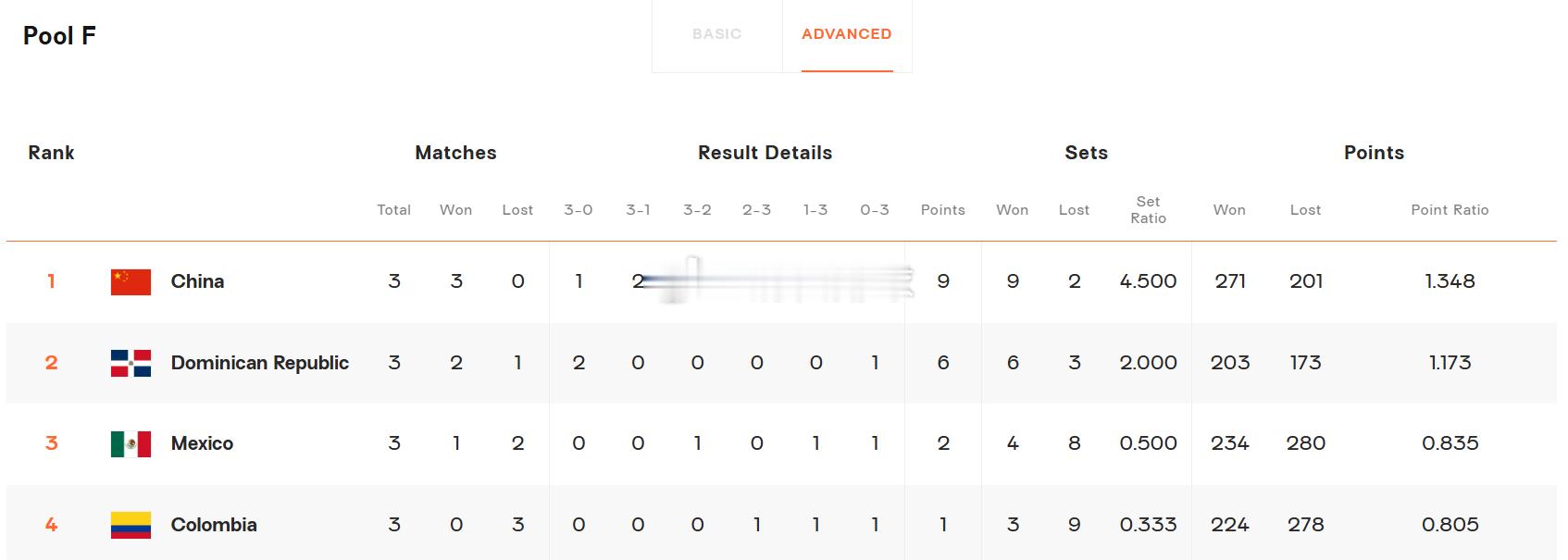This screenshot has height=560, width=1568.
Task: Select the ADVANCED tab
Action: [x=847, y=34]
